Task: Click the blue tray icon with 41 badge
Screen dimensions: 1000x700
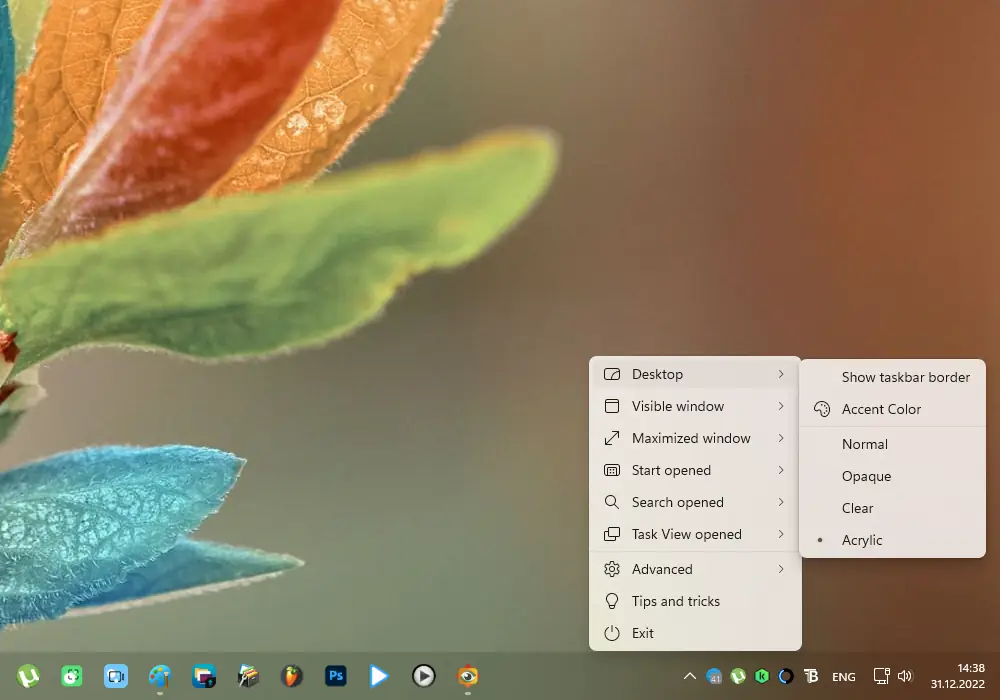Action: [714, 676]
